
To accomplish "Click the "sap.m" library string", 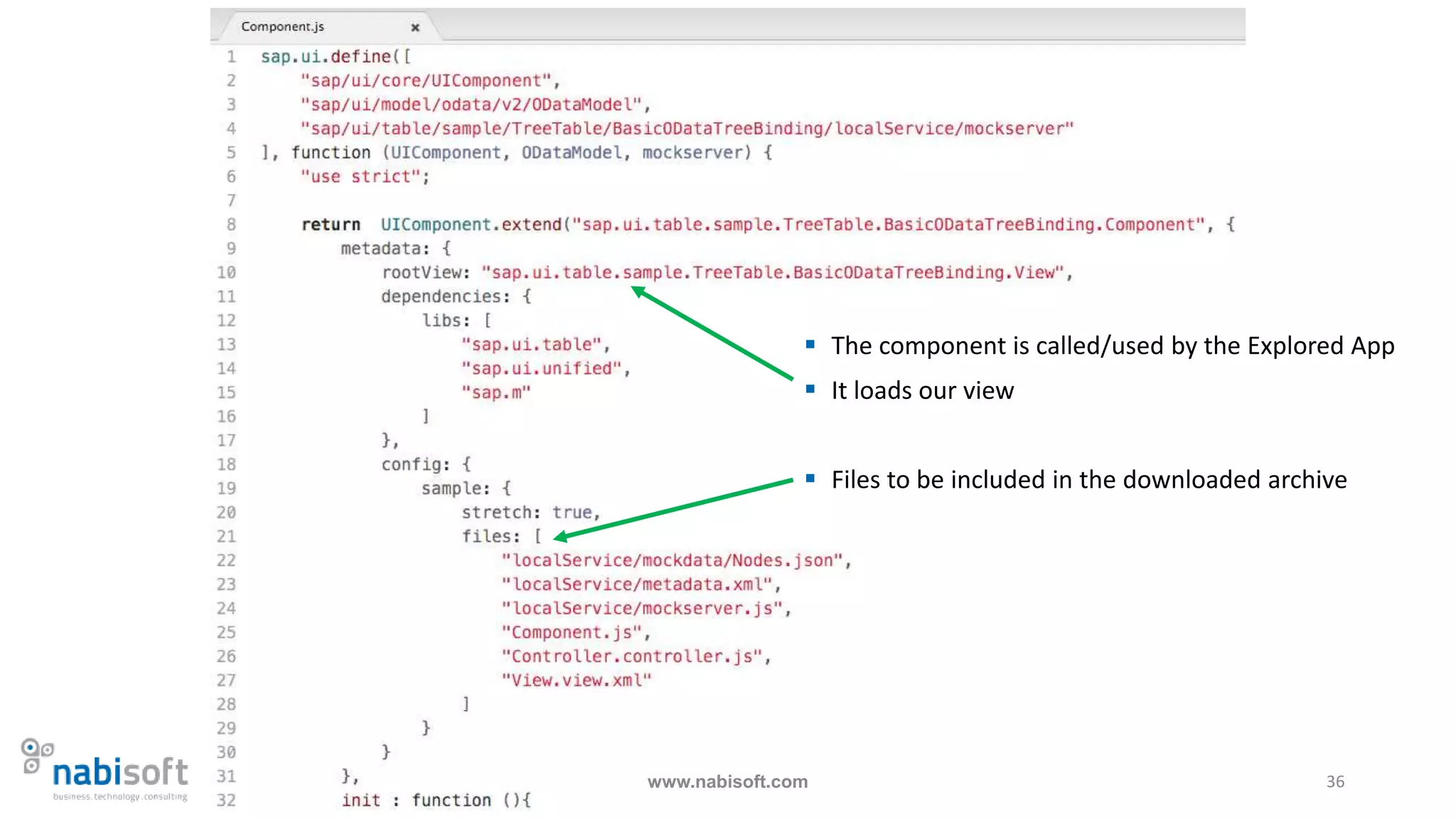I will point(496,393).
